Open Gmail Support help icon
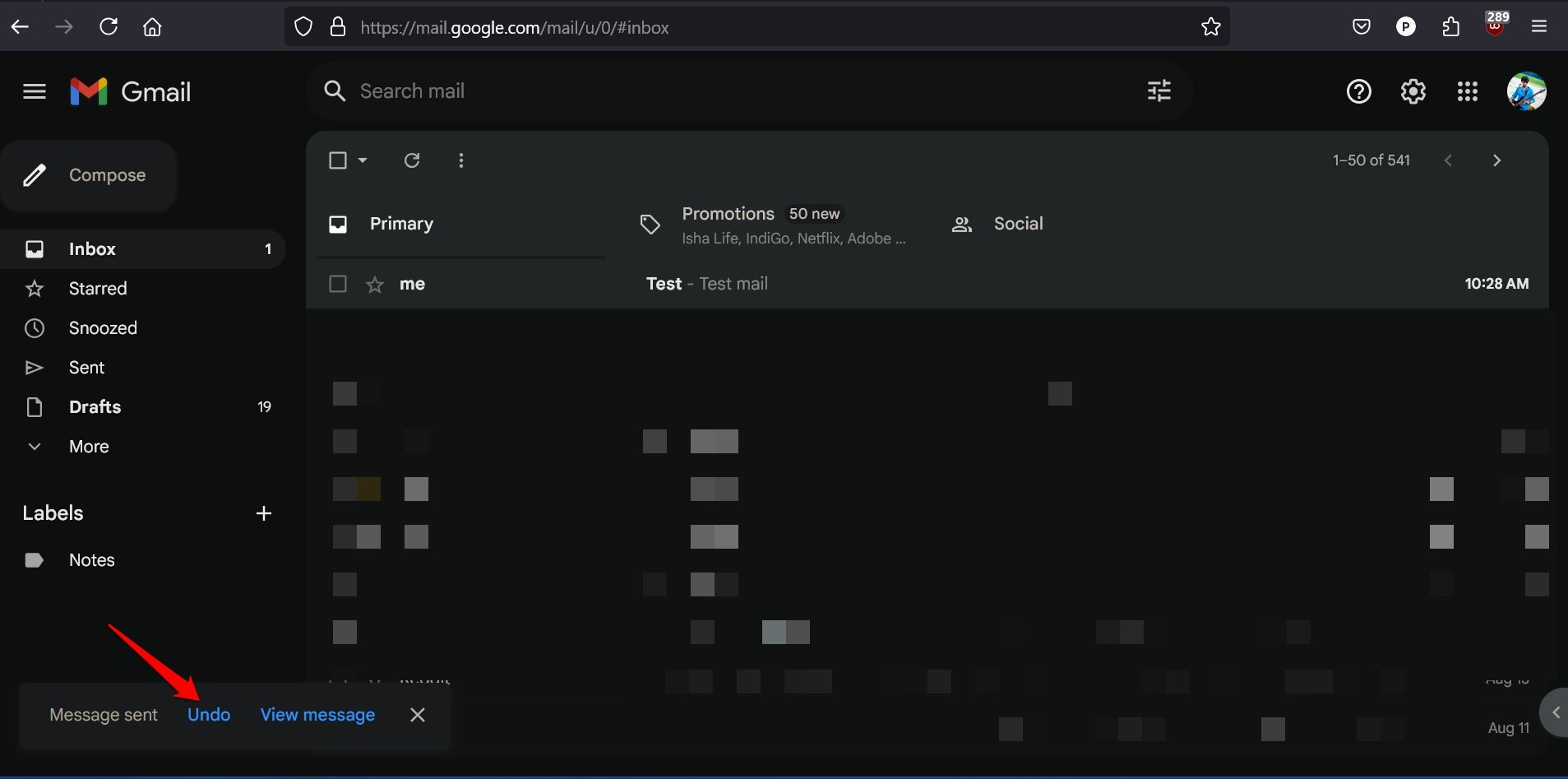Image resolution: width=1568 pixels, height=779 pixels. tap(1359, 91)
